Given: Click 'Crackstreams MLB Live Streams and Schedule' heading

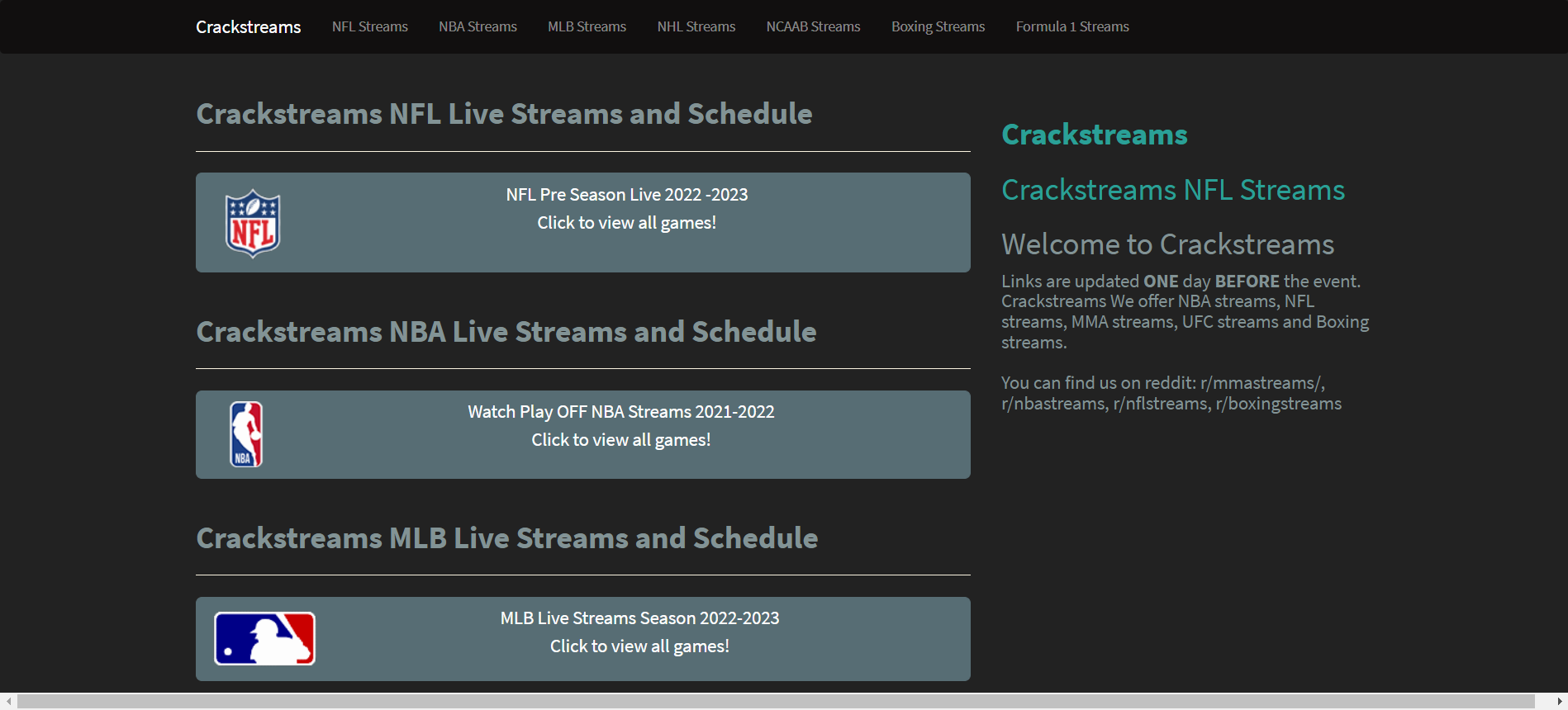Looking at the screenshot, I should point(507,538).
